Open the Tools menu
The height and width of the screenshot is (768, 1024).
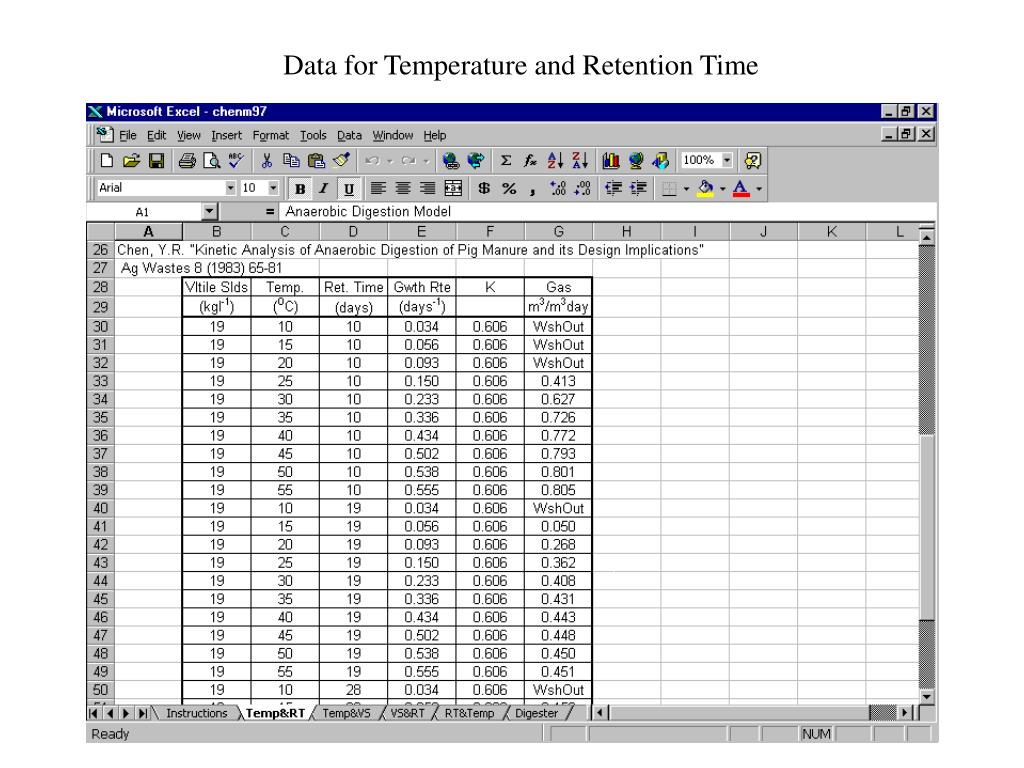pyautogui.click(x=313, y=135)
